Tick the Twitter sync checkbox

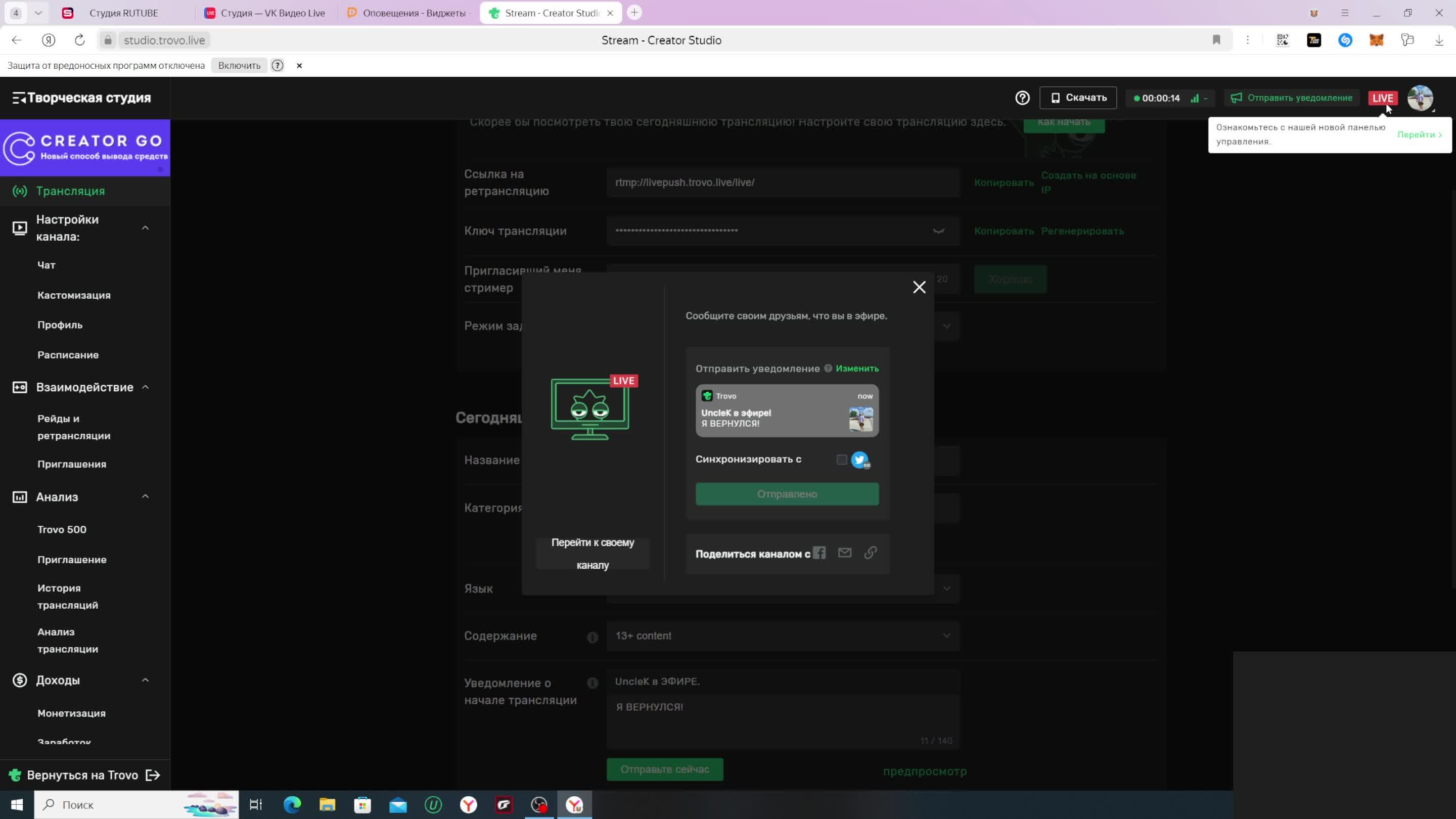[x=842, y=460]
